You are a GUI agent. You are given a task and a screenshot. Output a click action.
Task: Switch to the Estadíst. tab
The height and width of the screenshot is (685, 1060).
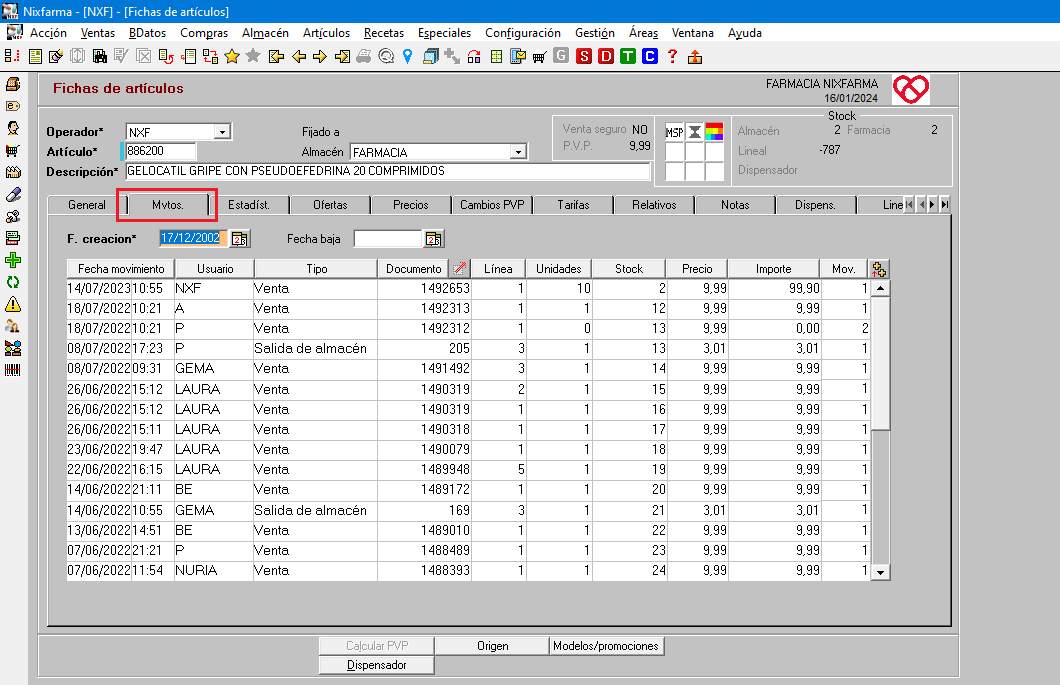[x=249, y=205]
